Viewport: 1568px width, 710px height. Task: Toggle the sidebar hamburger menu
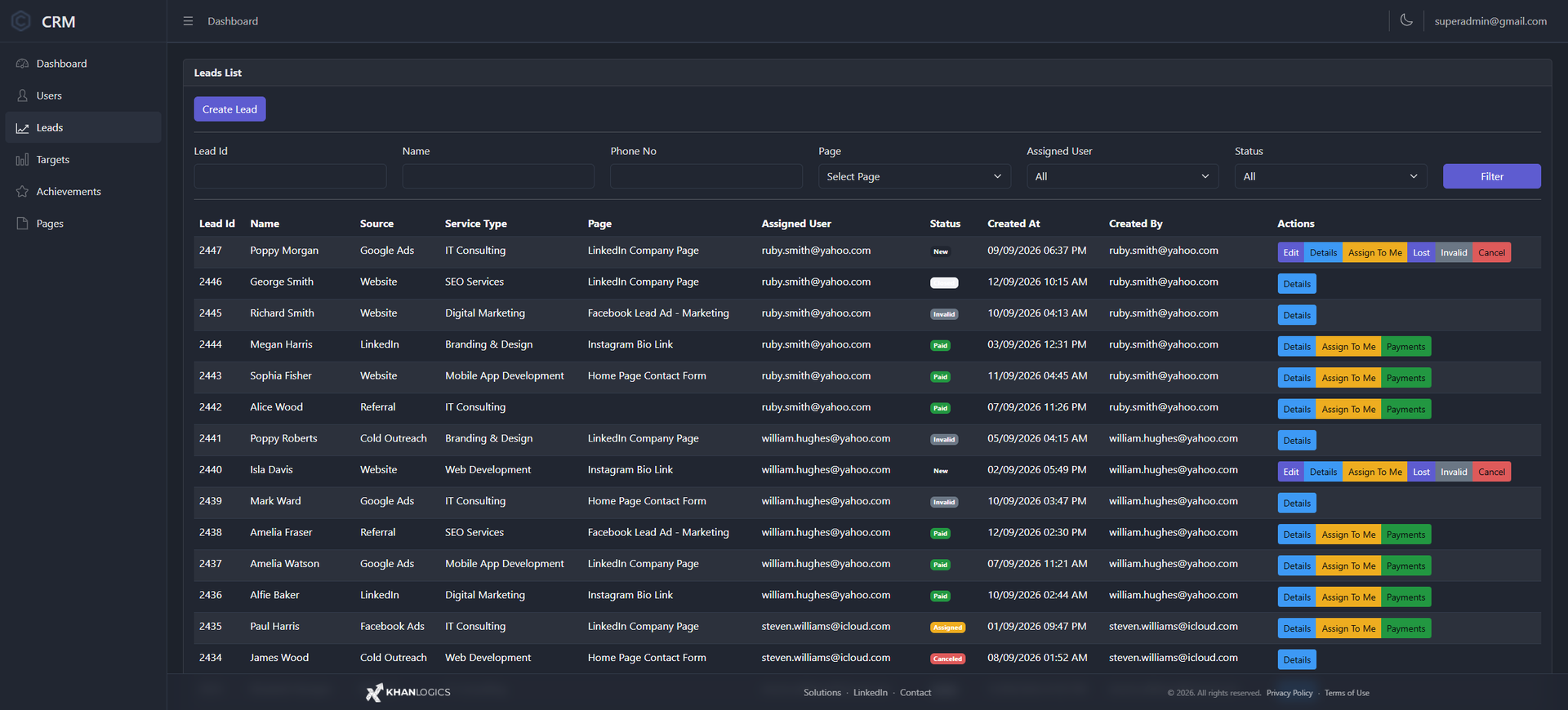[x=188, y=21]
